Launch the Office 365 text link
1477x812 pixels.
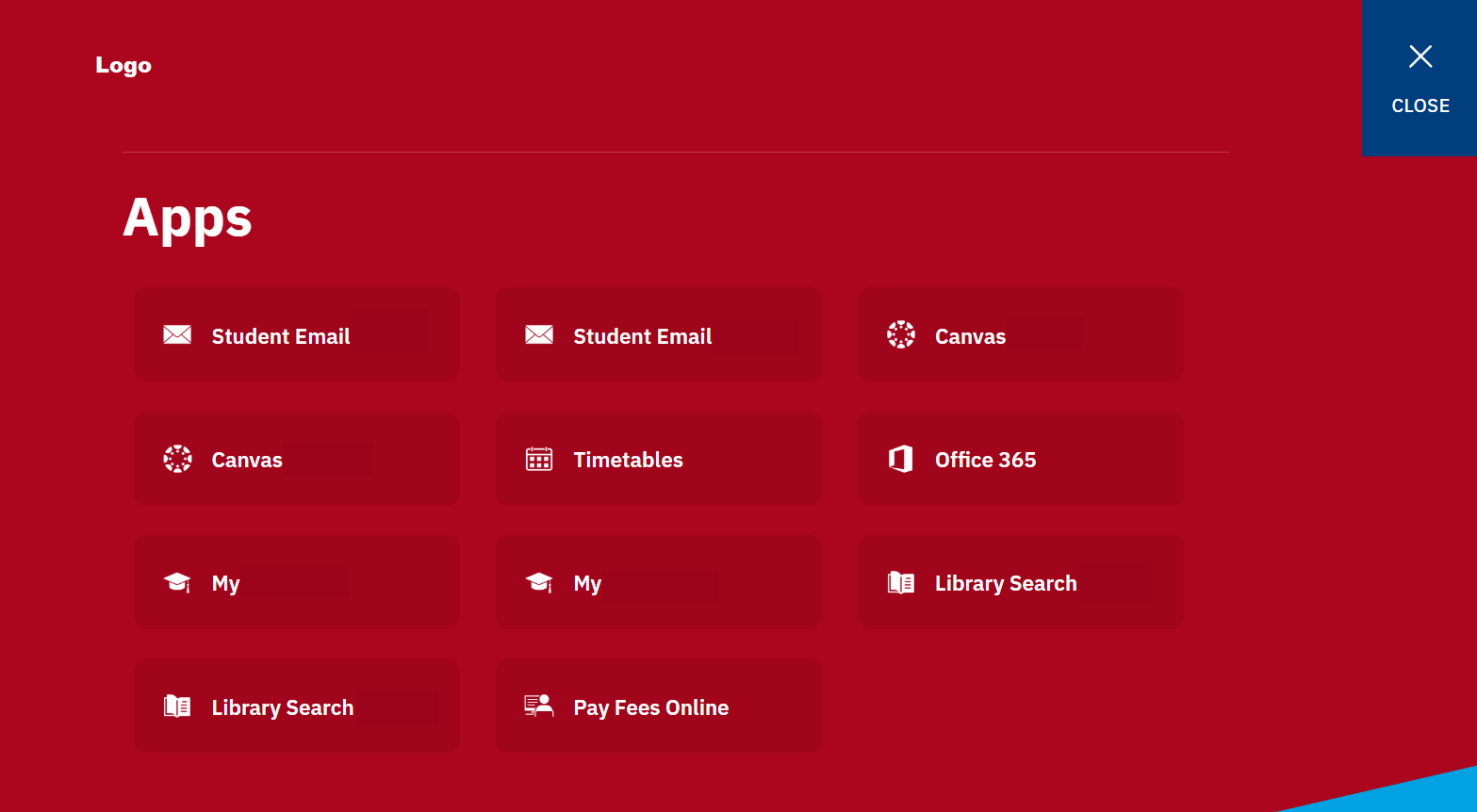click(985, 460)
